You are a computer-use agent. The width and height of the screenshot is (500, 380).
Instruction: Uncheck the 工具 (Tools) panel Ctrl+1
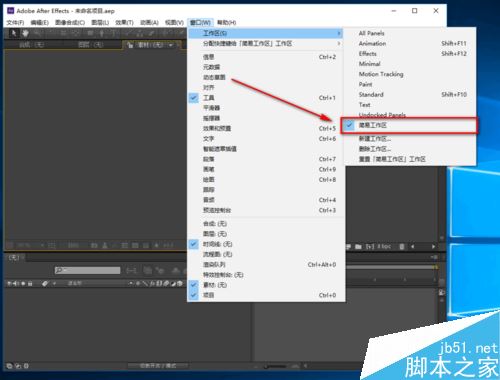266,98
